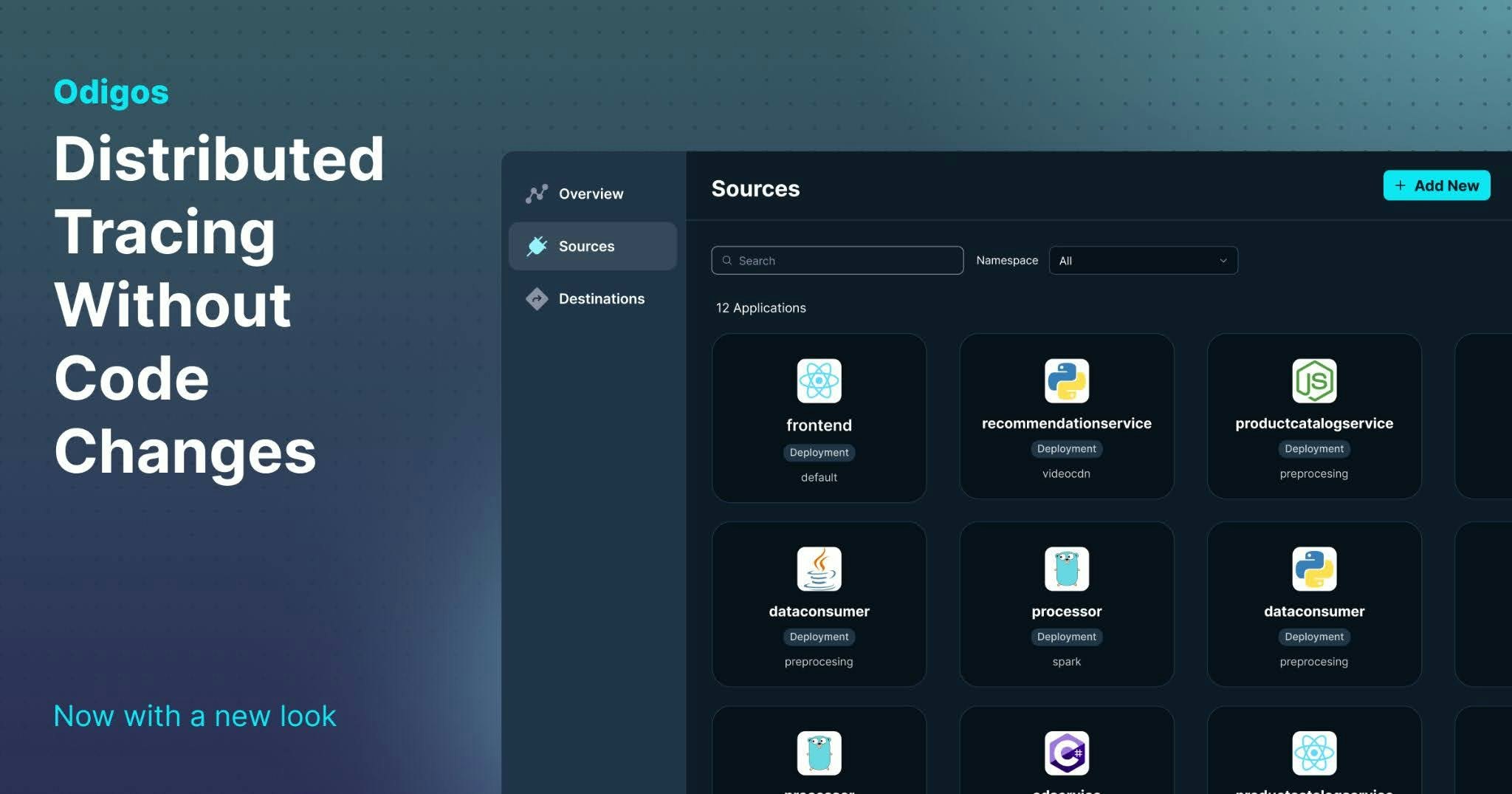1512x794 pixels.
Task: Click the Deployment badge on frontend card
Action: pyautogui.click(x=819, y=453)
